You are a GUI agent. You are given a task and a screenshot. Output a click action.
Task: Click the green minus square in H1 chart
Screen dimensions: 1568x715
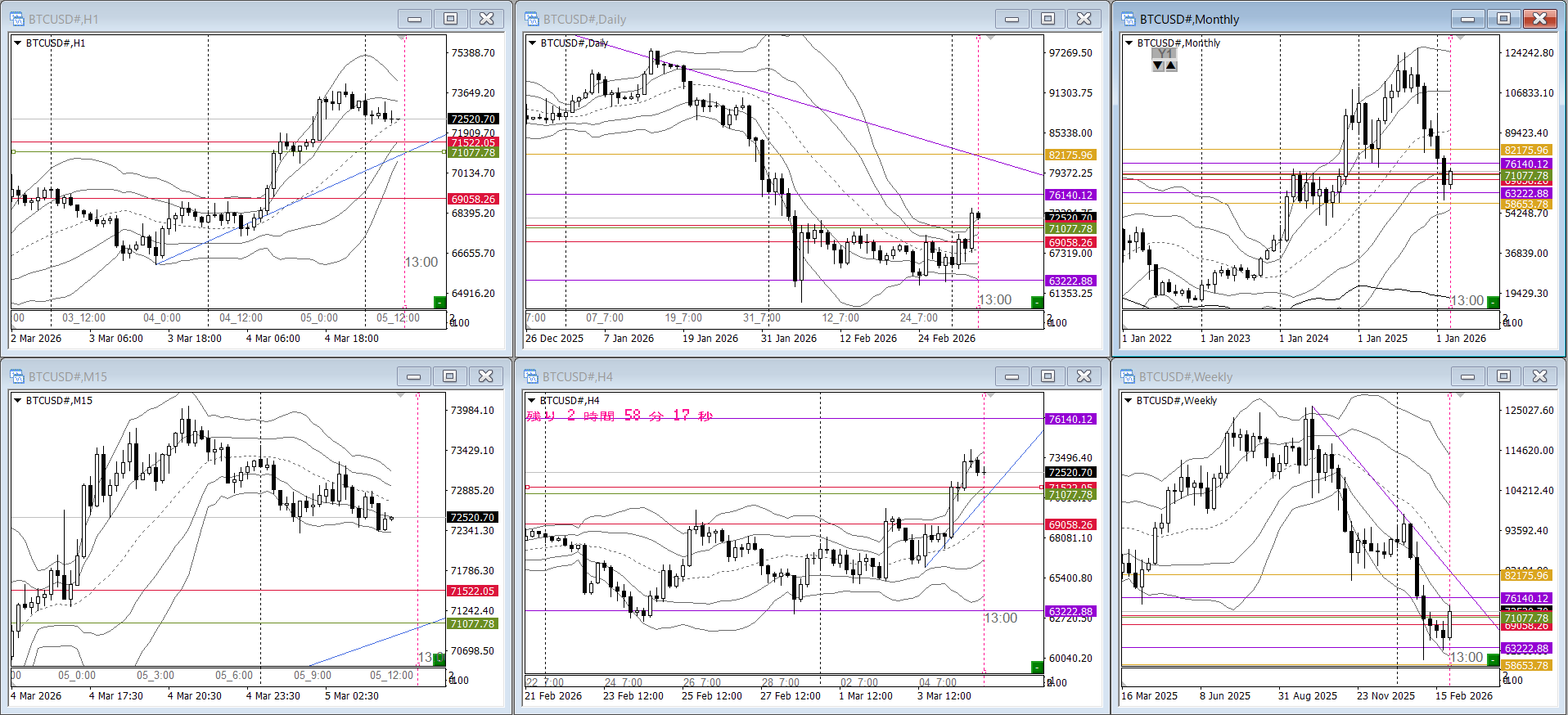(439, 302)
